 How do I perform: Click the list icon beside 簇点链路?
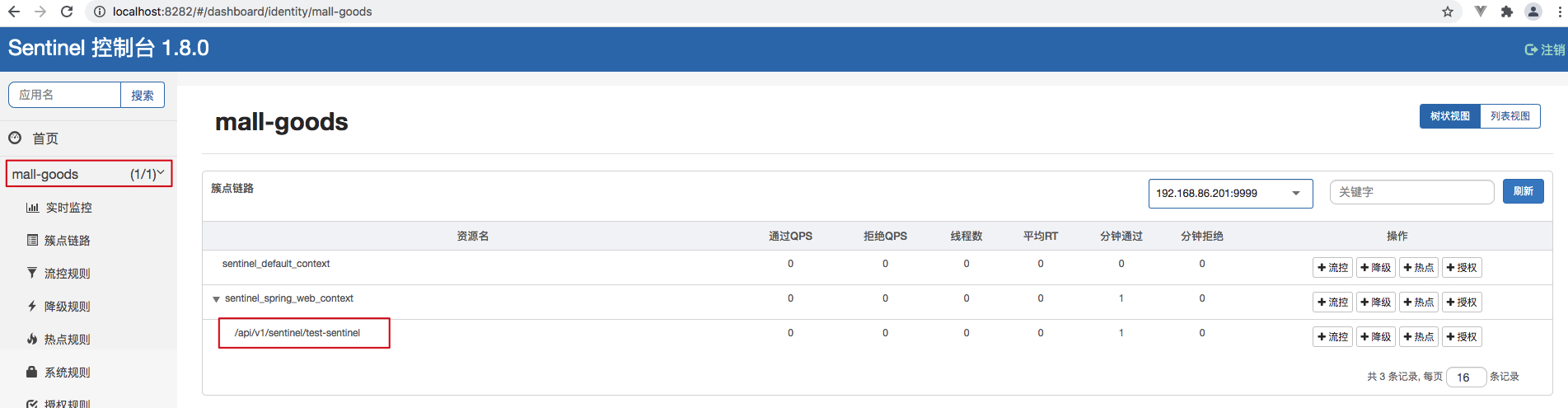(x=32, y=240)
